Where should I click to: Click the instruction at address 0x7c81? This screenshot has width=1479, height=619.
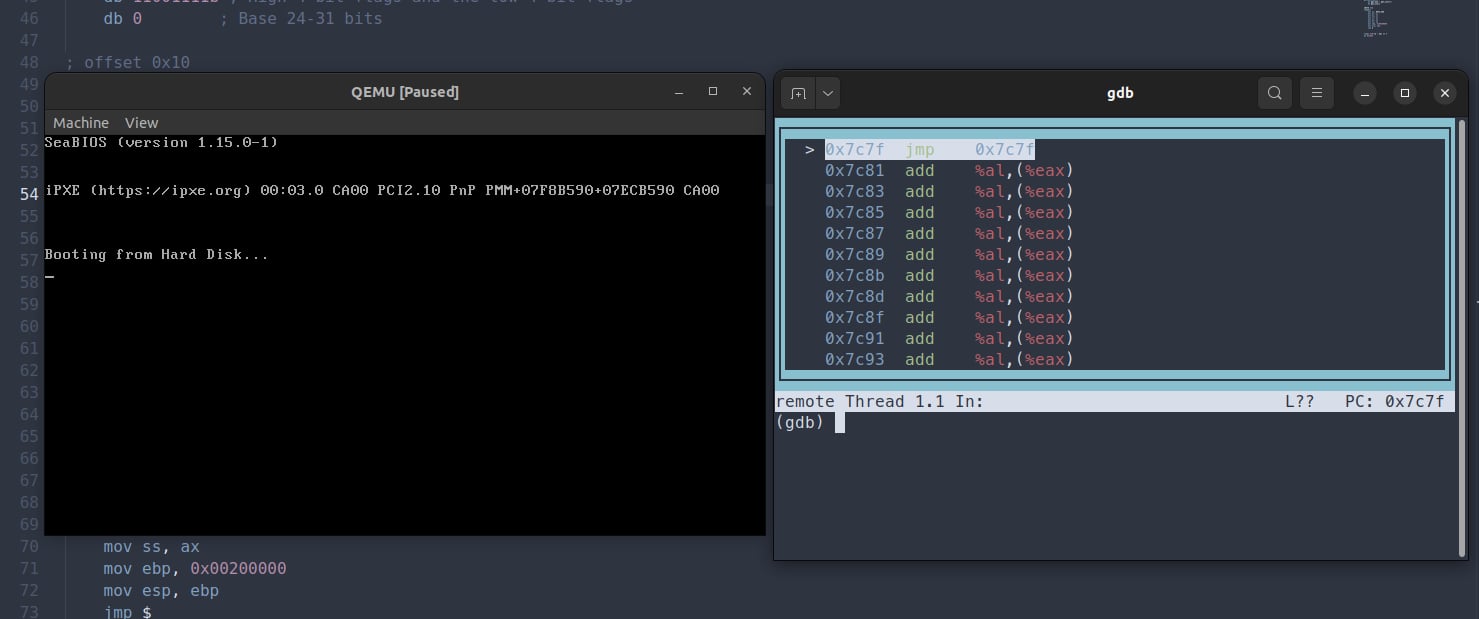949,171
